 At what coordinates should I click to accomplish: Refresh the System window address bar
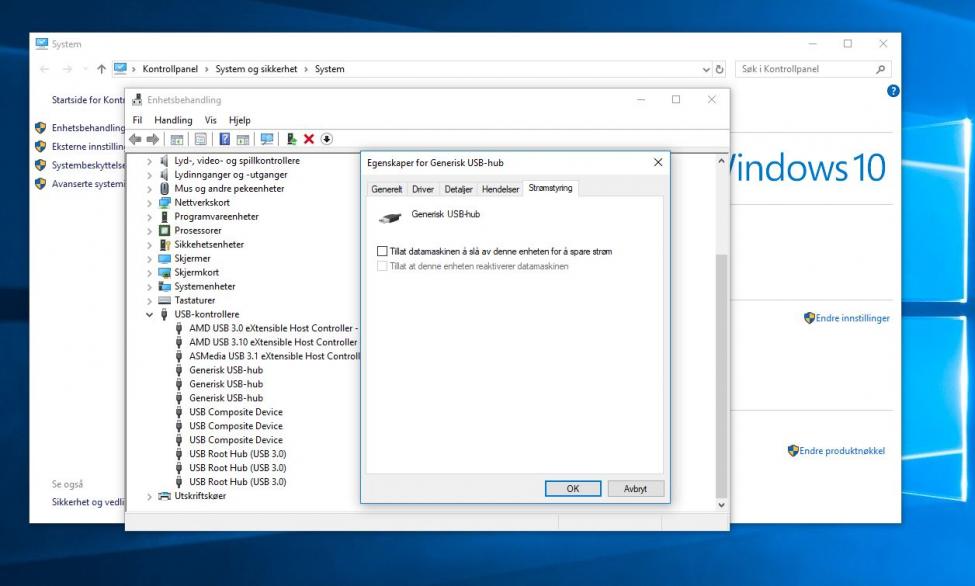[x=719, y=69]
